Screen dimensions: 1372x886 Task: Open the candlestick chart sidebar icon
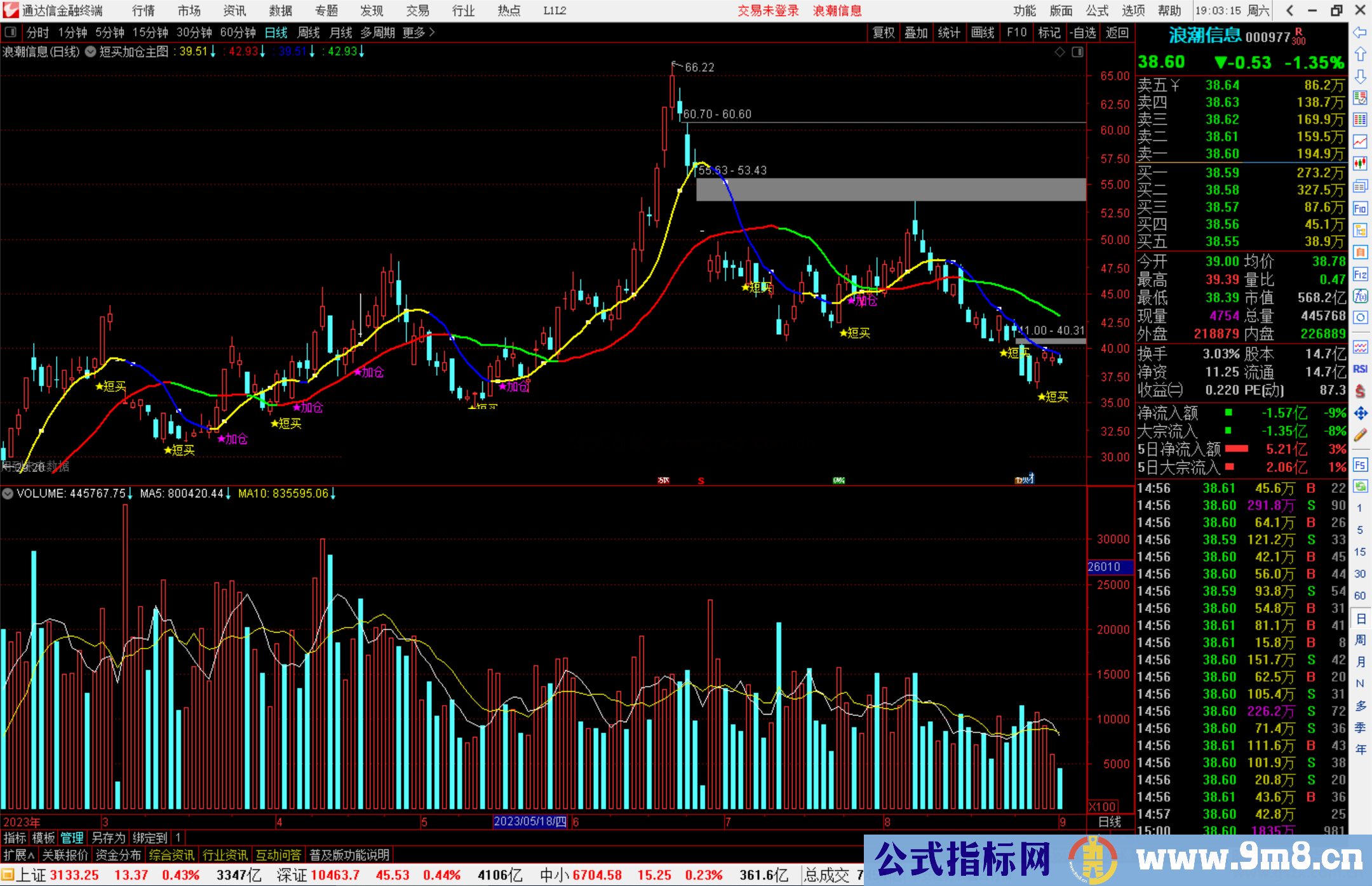point(1360,164)
